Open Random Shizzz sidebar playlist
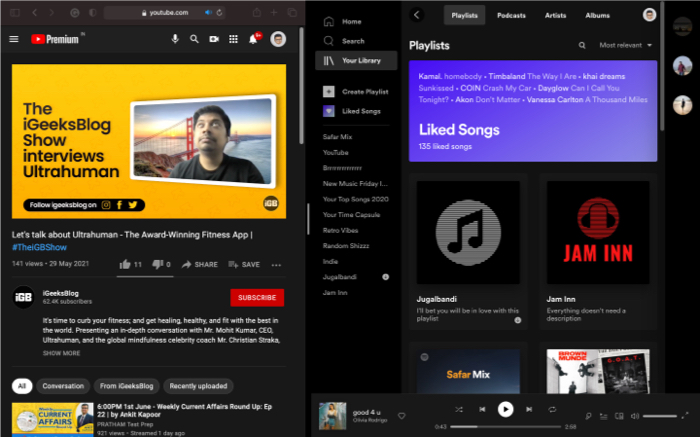Screen dimensions: 700x437 346,246
